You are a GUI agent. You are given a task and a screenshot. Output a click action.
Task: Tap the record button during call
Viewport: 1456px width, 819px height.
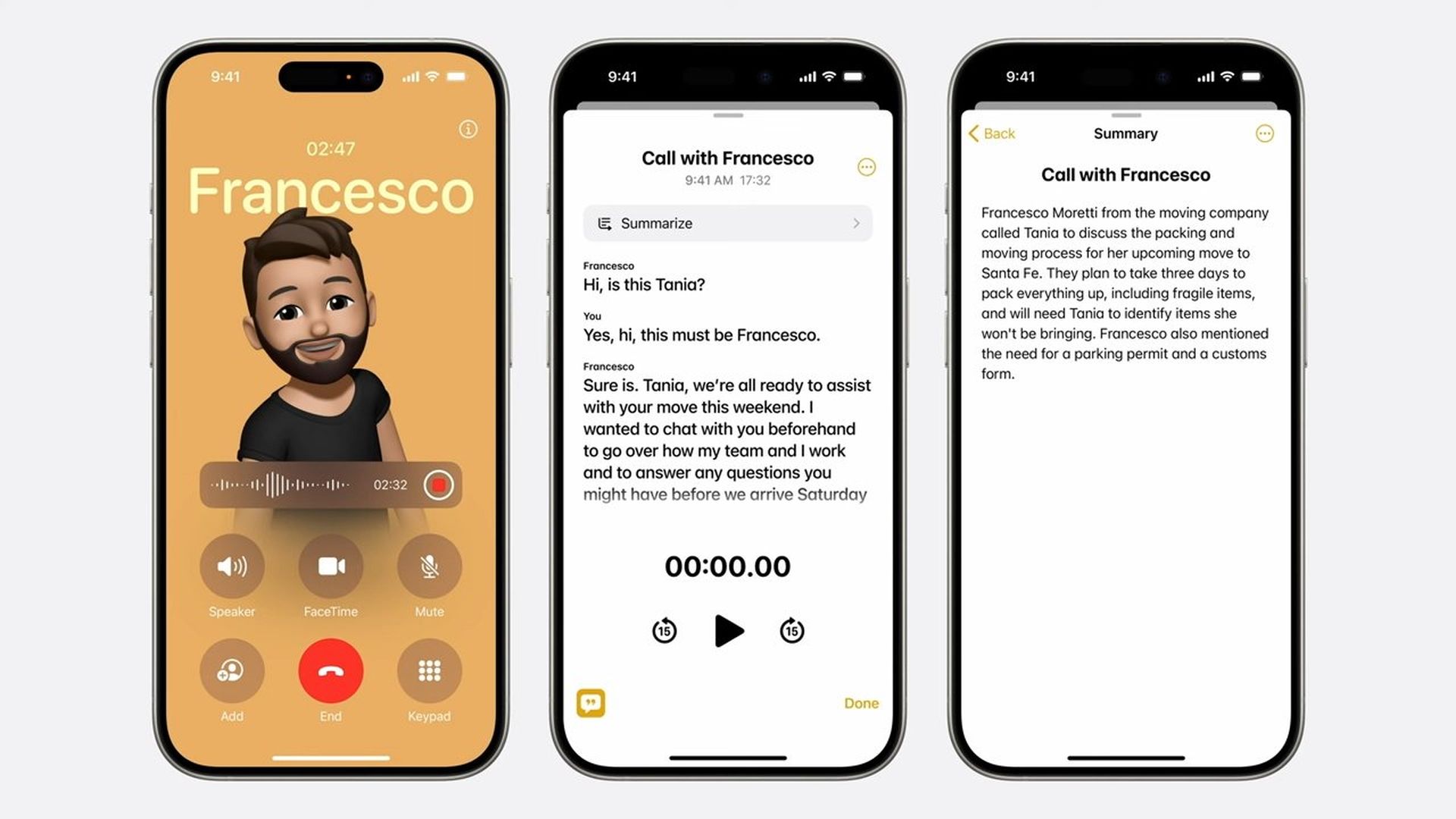tap(440, 484)
